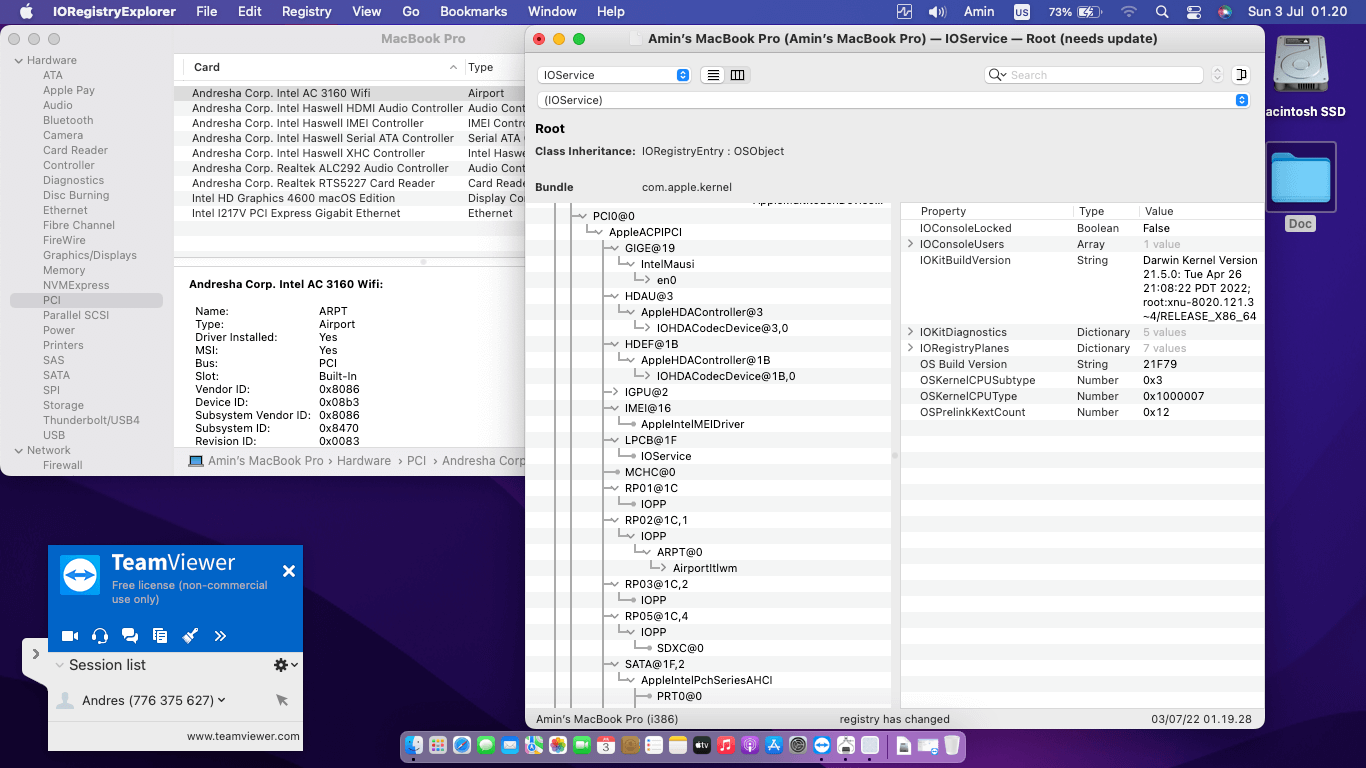
Task: Click the TeamViewer headset audio icon
Action: point(100,636)
